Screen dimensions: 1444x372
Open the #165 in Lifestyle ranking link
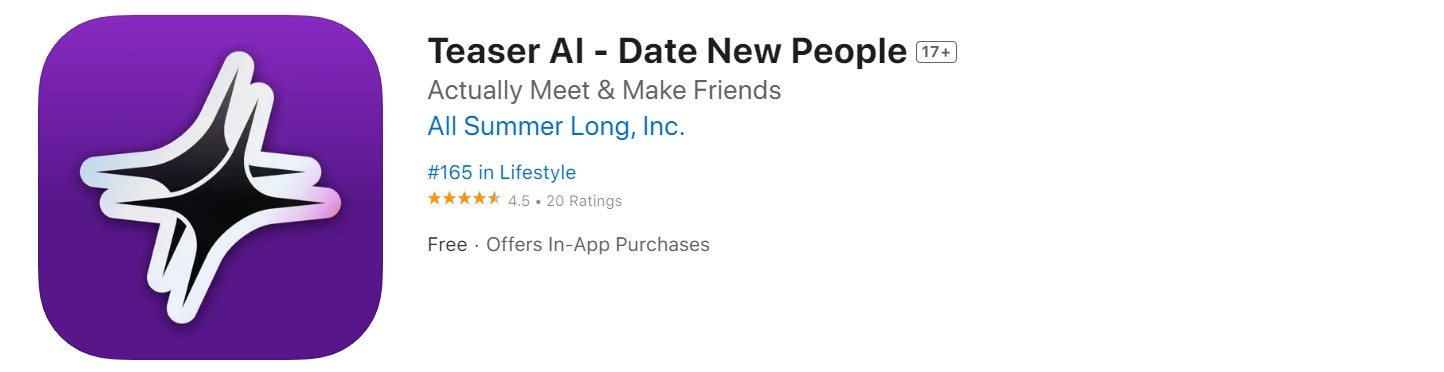coord(502,173)
